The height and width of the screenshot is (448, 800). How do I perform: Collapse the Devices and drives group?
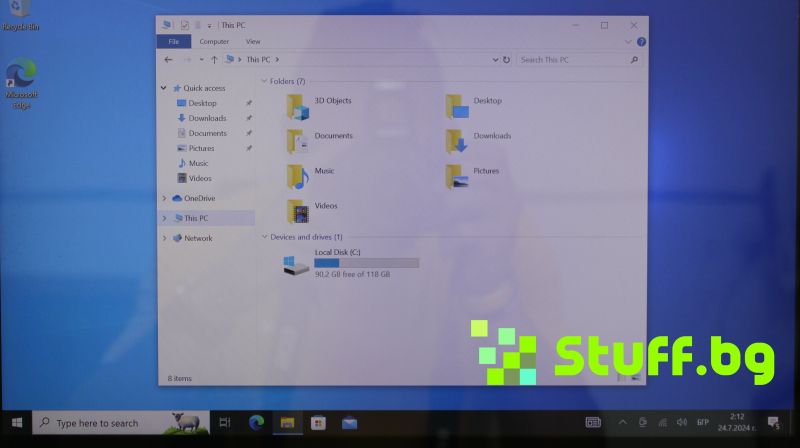[x=264, y=237]
